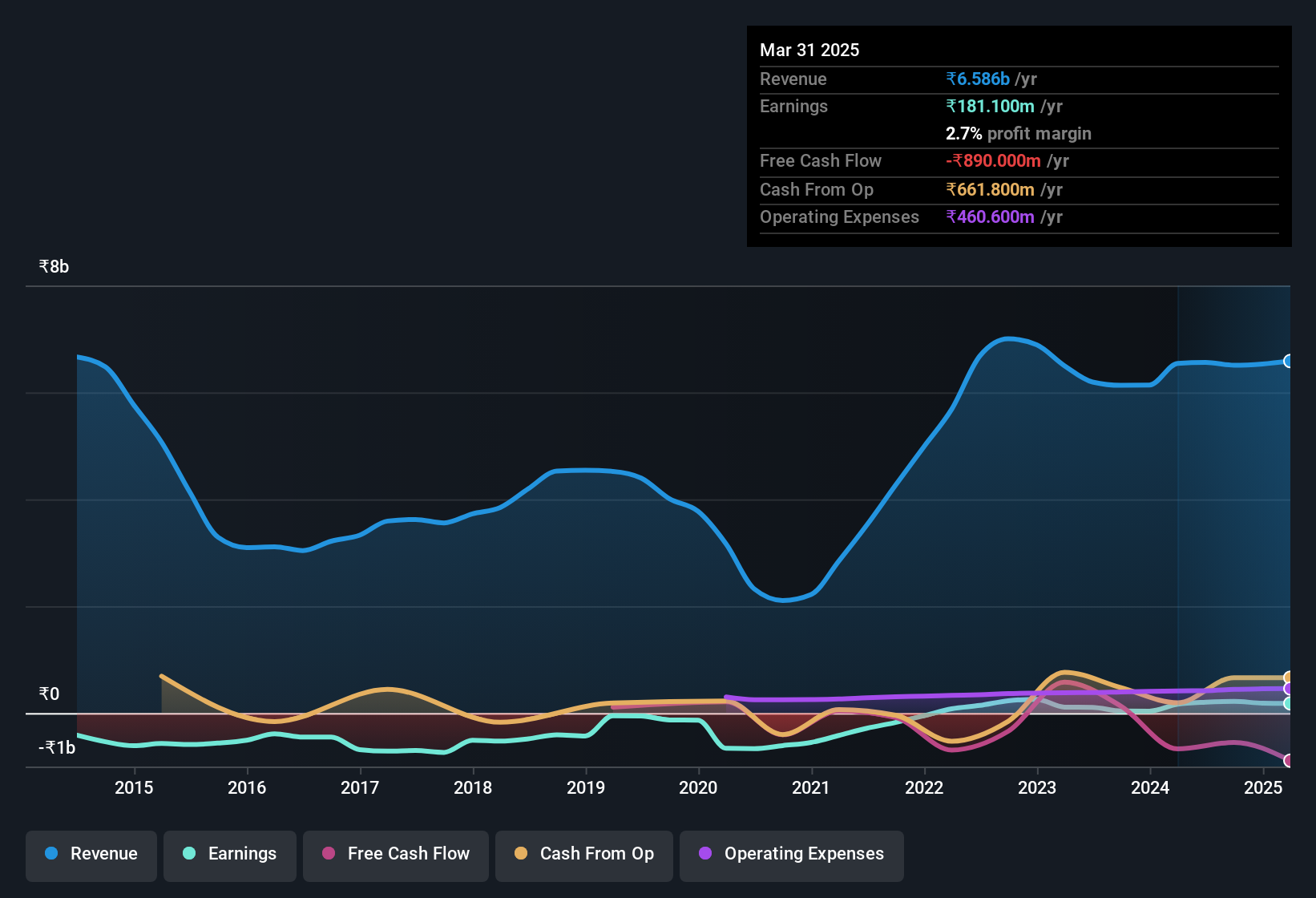The width and height of the screenshot is (1316, 898).
Task: Disable the Cash From Op legend item
Action: (584, 854)
